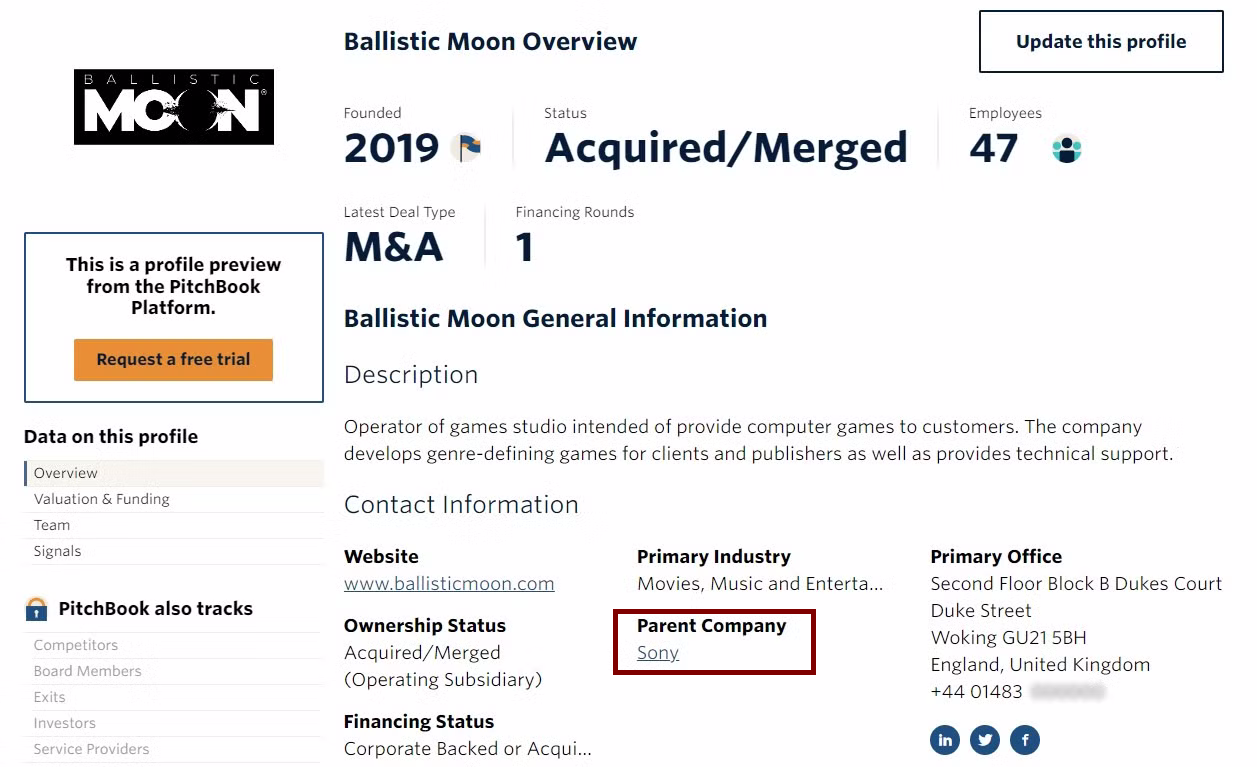Open the Investors locked item
Image resolution: width=1257 pixels, height=767 pixels.
point(65,723)
